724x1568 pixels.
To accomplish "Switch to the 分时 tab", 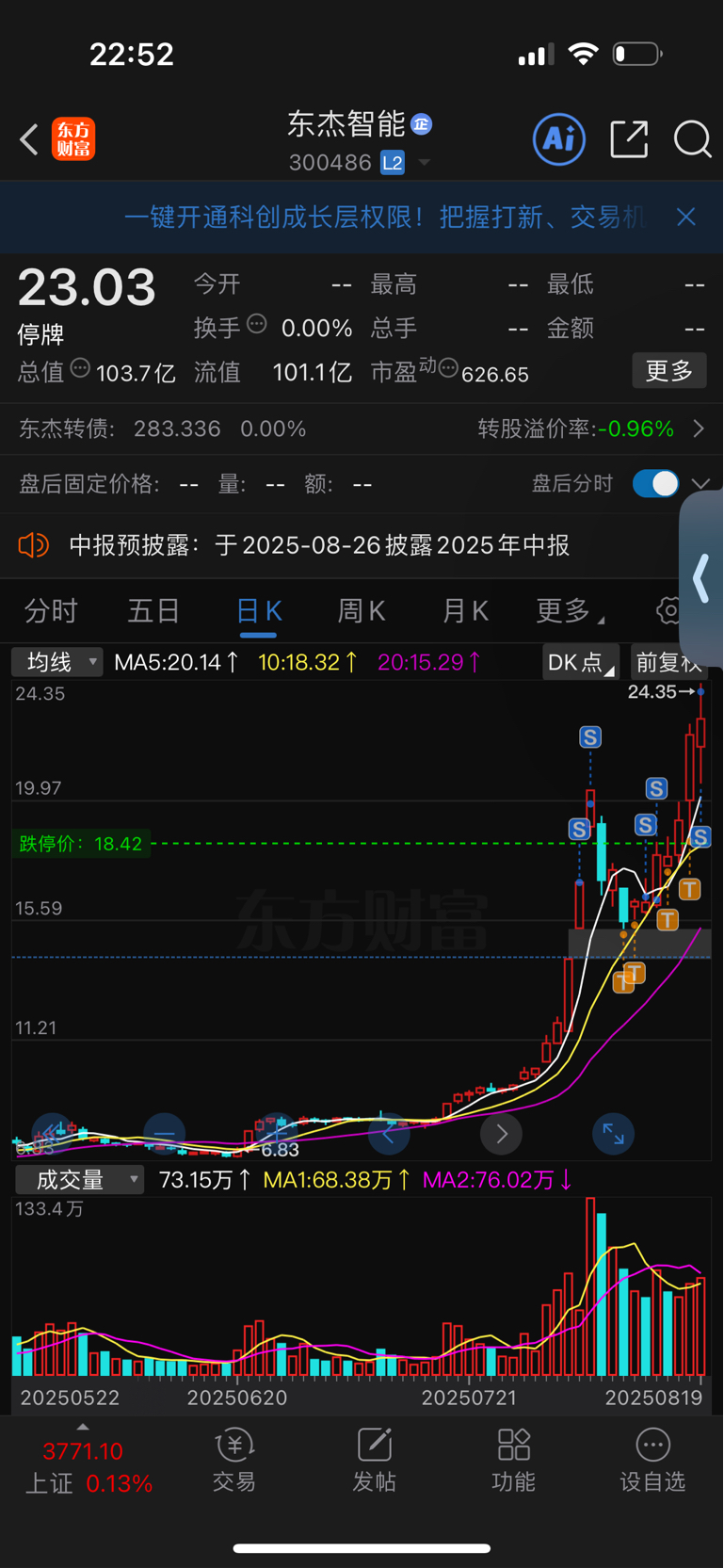I will 51,611.
